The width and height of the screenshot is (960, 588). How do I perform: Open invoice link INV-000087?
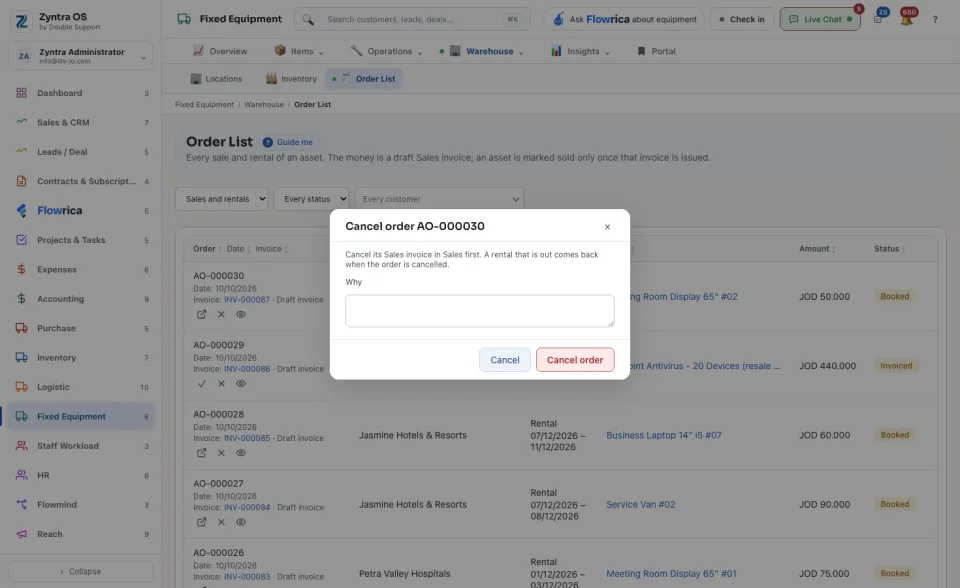click(247, 300)
